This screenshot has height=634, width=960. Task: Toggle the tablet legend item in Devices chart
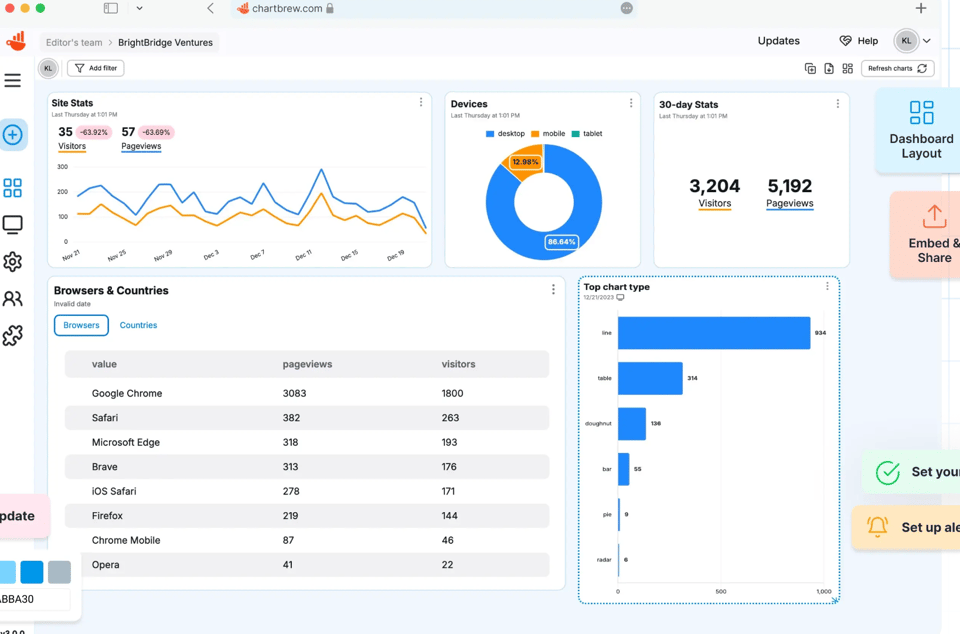point(587,134)
